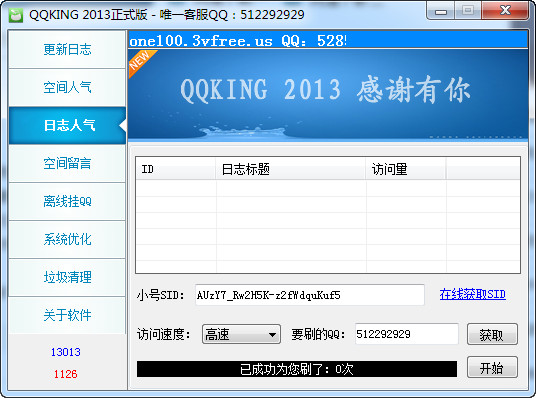
Task: Click the 获取 button
Action: (x=492, y=334)
